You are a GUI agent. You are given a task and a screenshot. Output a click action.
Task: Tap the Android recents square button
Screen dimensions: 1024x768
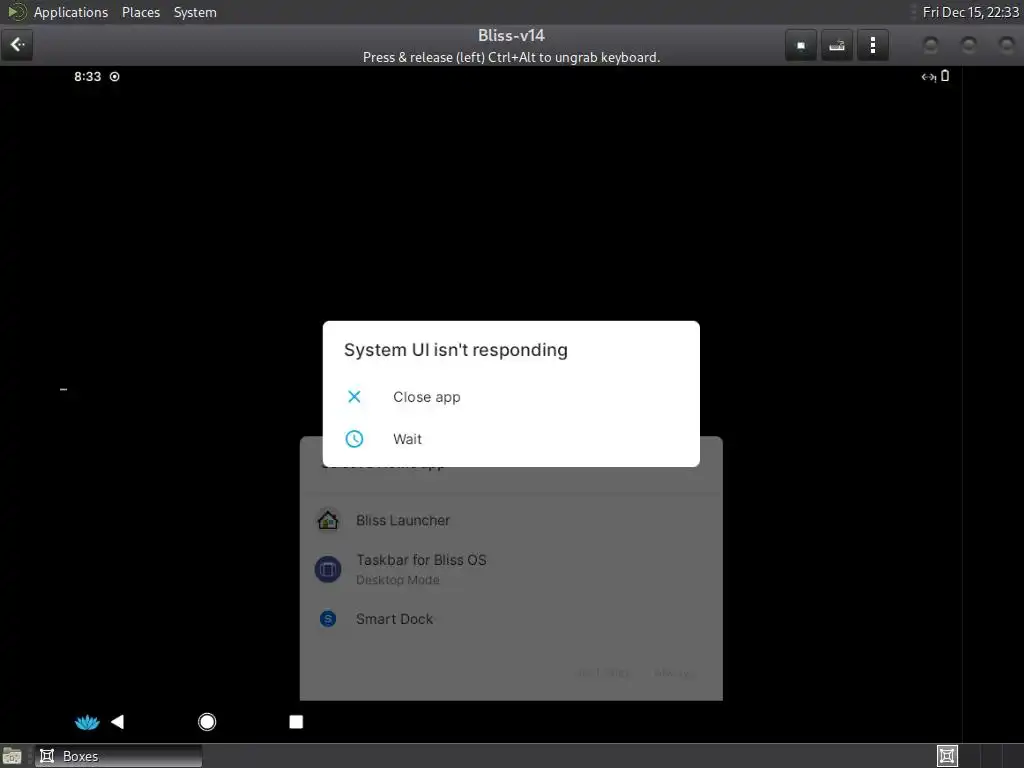click(x=296, y=722)
